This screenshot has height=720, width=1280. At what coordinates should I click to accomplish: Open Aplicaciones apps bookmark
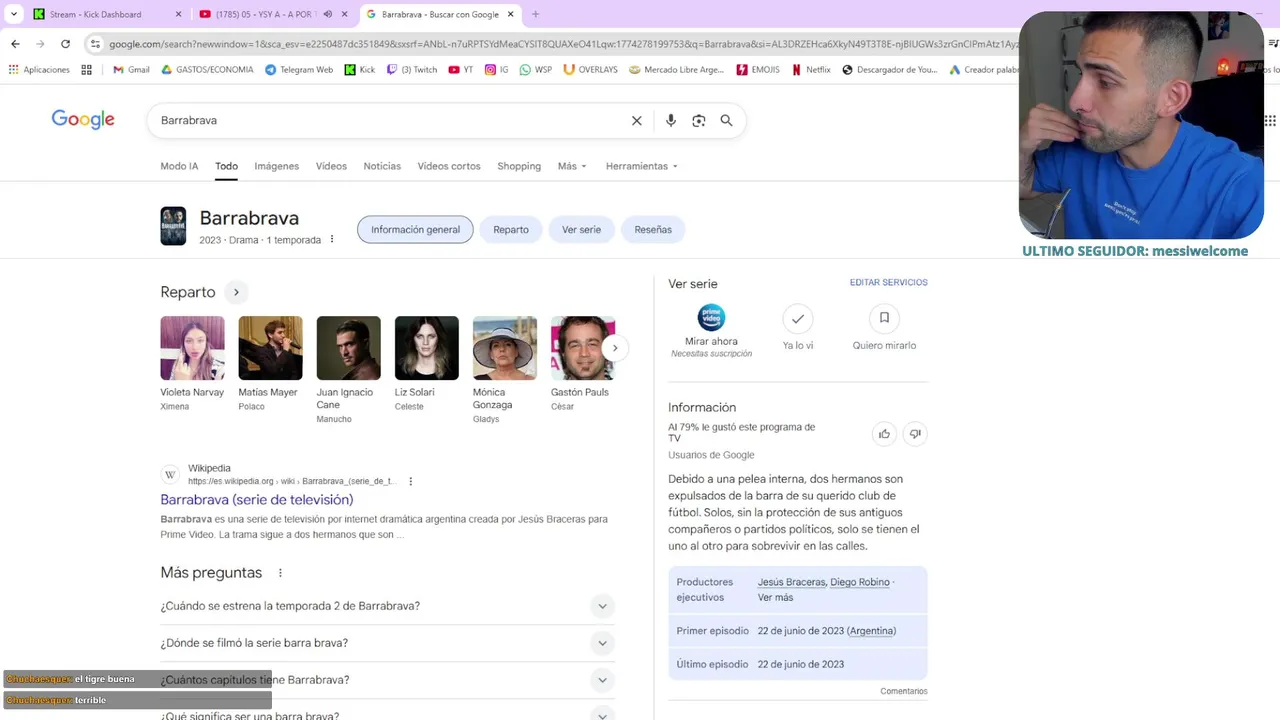pos(39,70)
